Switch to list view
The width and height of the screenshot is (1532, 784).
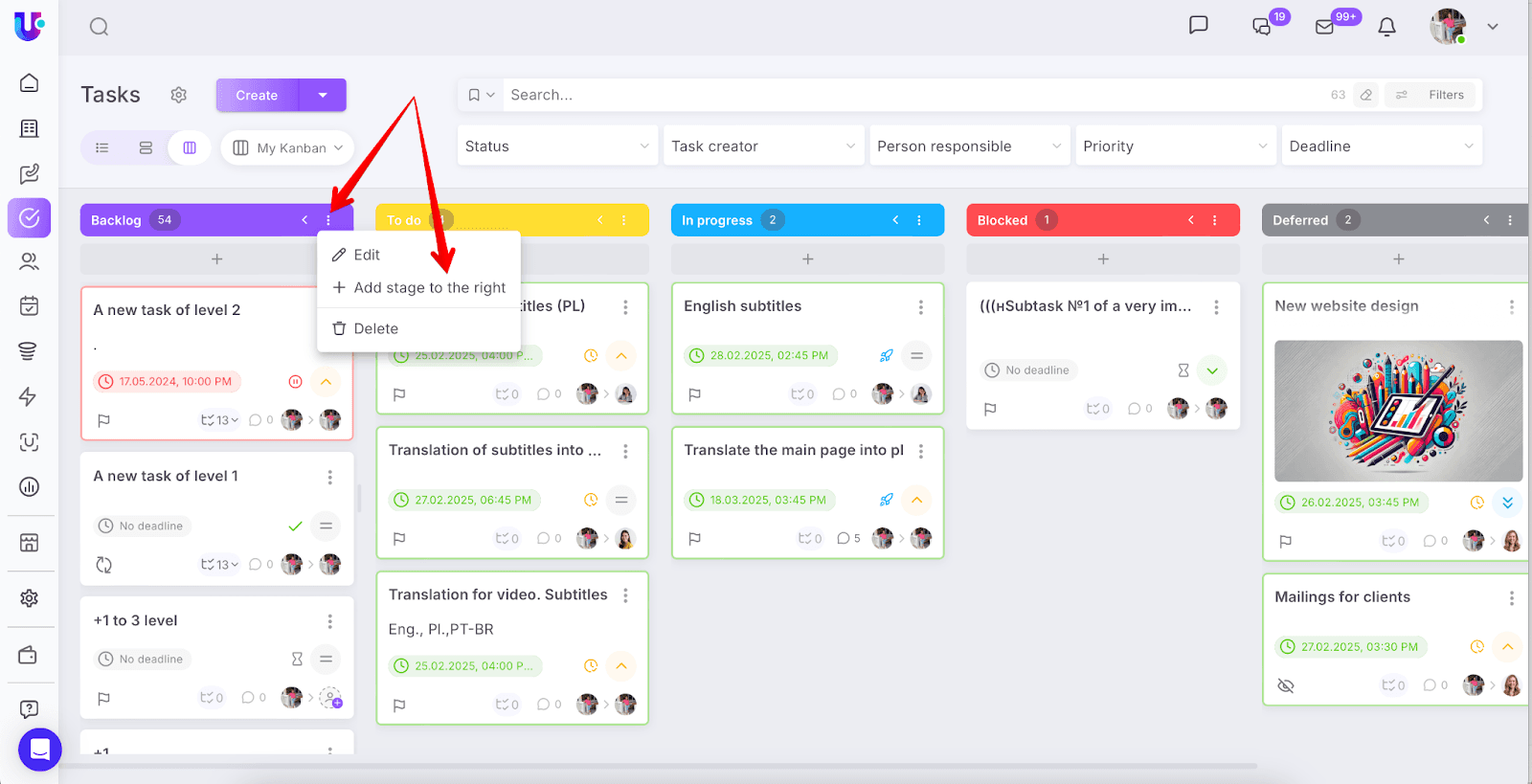click(102, 147)
